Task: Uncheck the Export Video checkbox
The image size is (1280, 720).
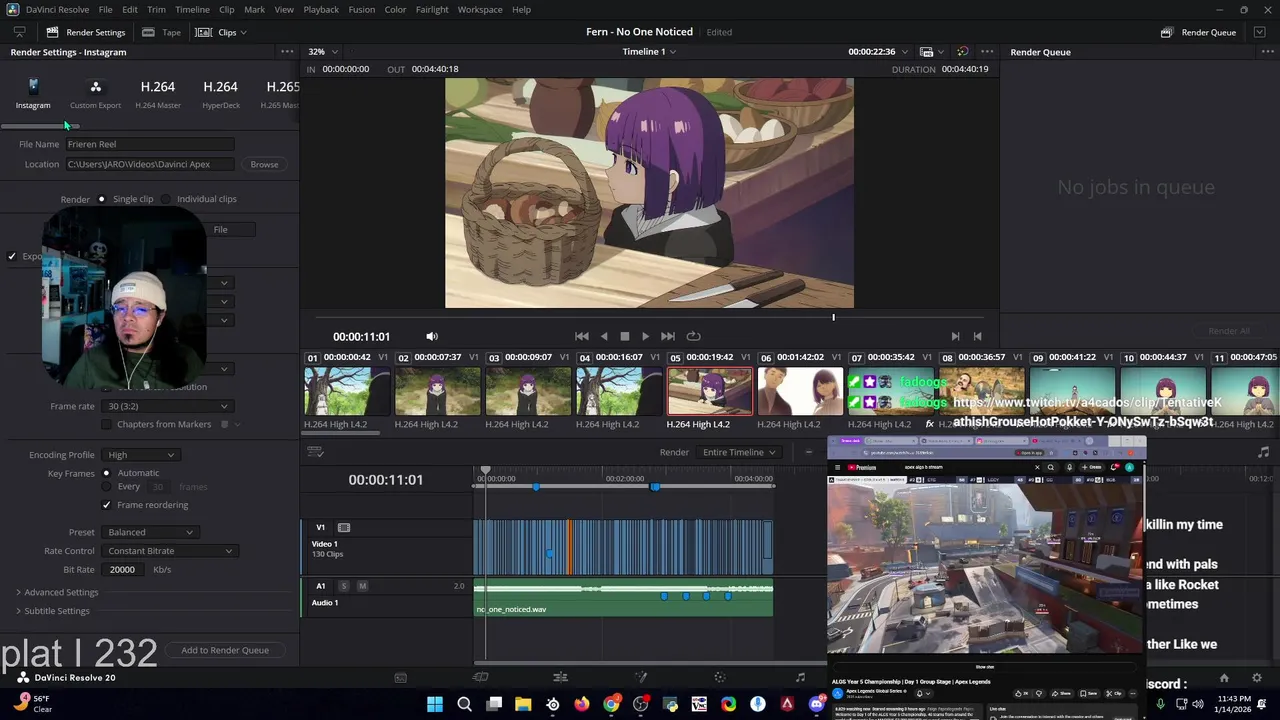Action: point(12,256)
